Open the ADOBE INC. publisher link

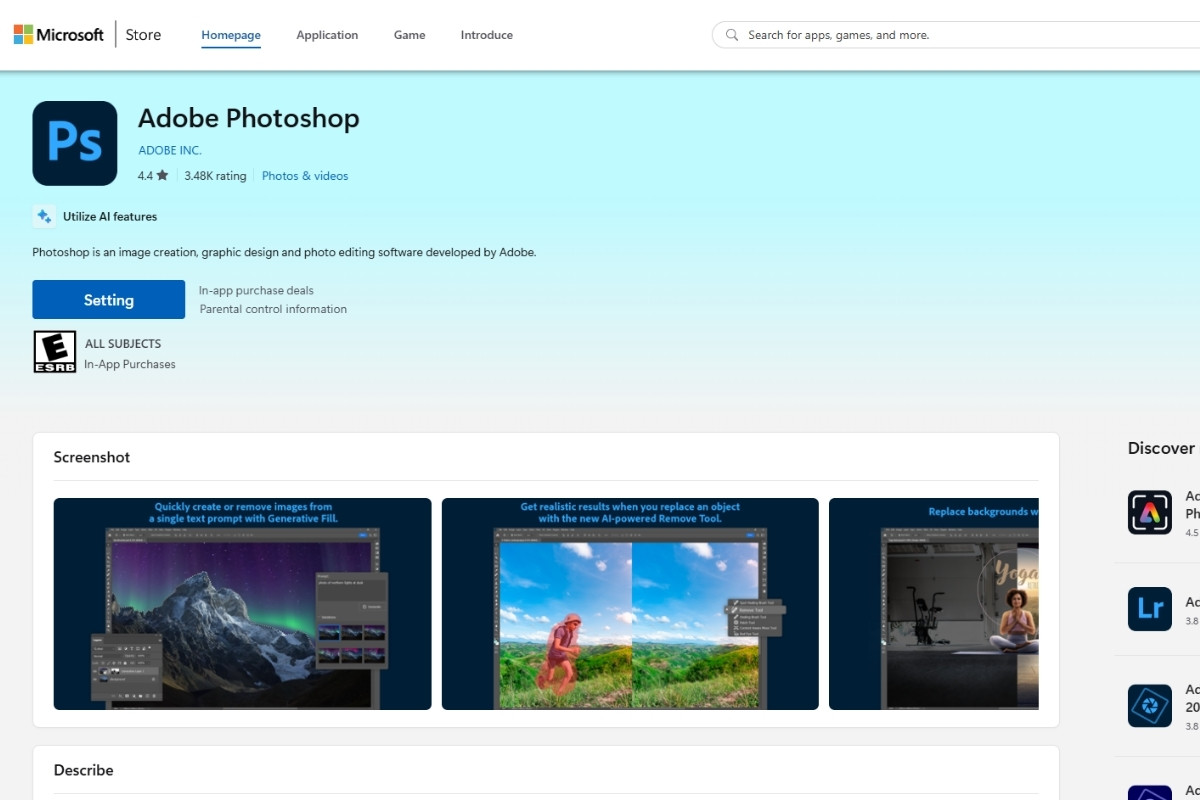(x=170, y=150)
